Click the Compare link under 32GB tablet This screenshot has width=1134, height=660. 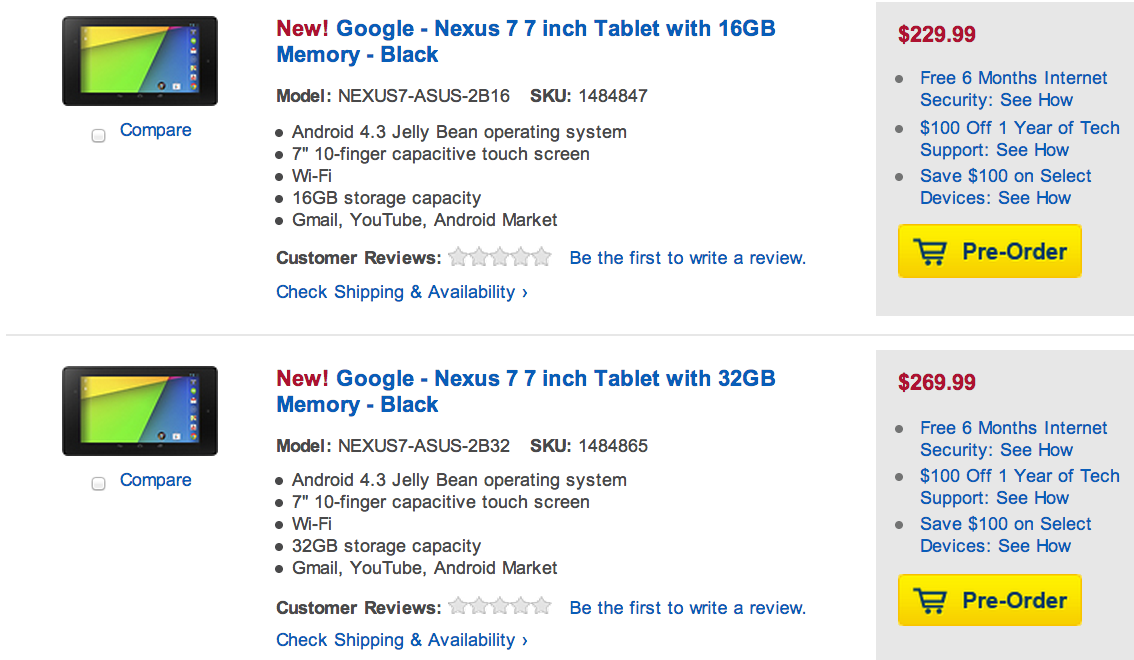coord(155,480)
